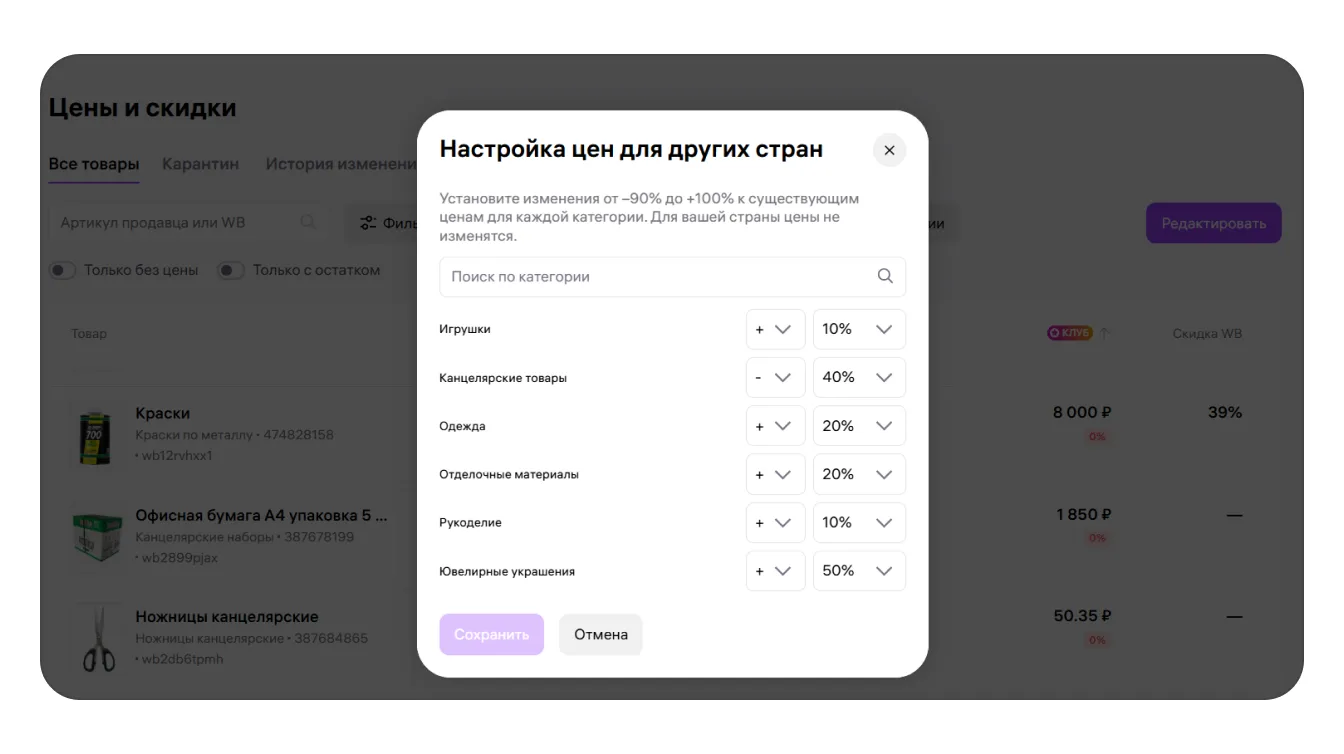Expand the 40% dropdown for Канцелярские товары
Screen dimensions: 1344x754
(x=859, y=378)
